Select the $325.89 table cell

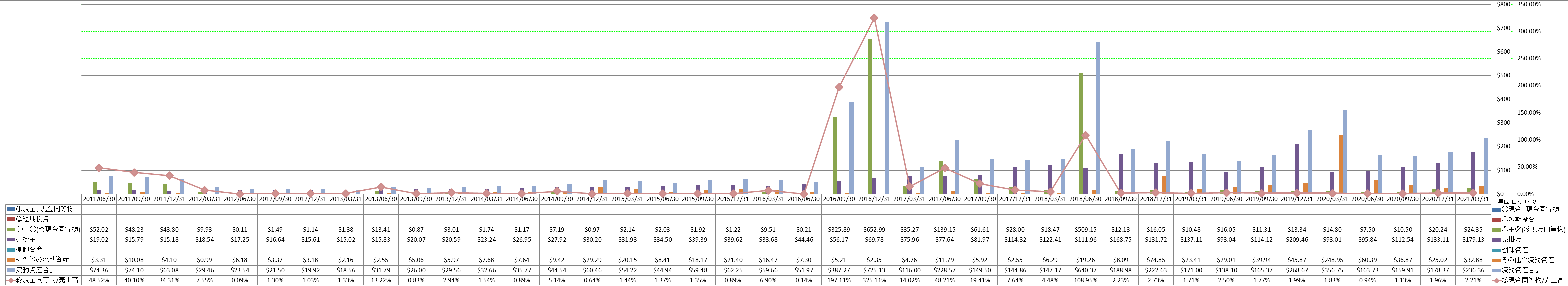click(x=839, y=229)
